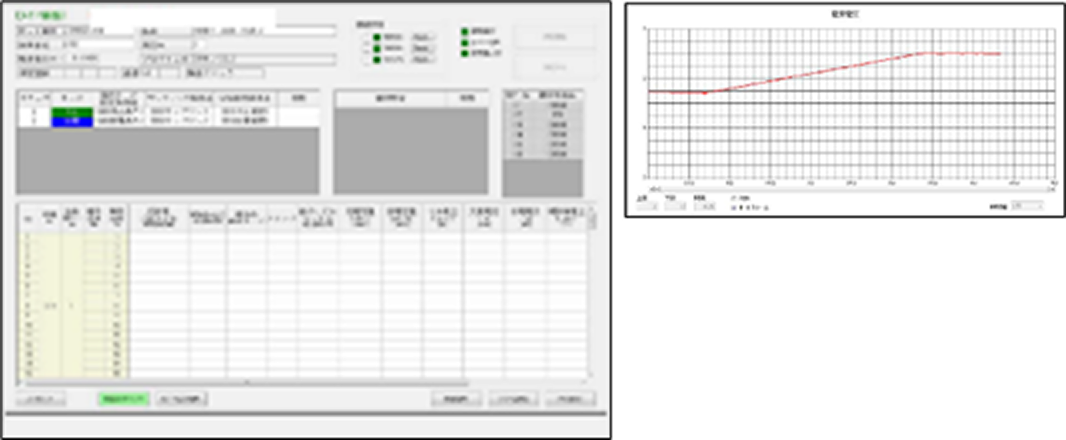Click the first green status indicator in measurement group
This screenshot has width=1066, height=440.
pos(375,38)
